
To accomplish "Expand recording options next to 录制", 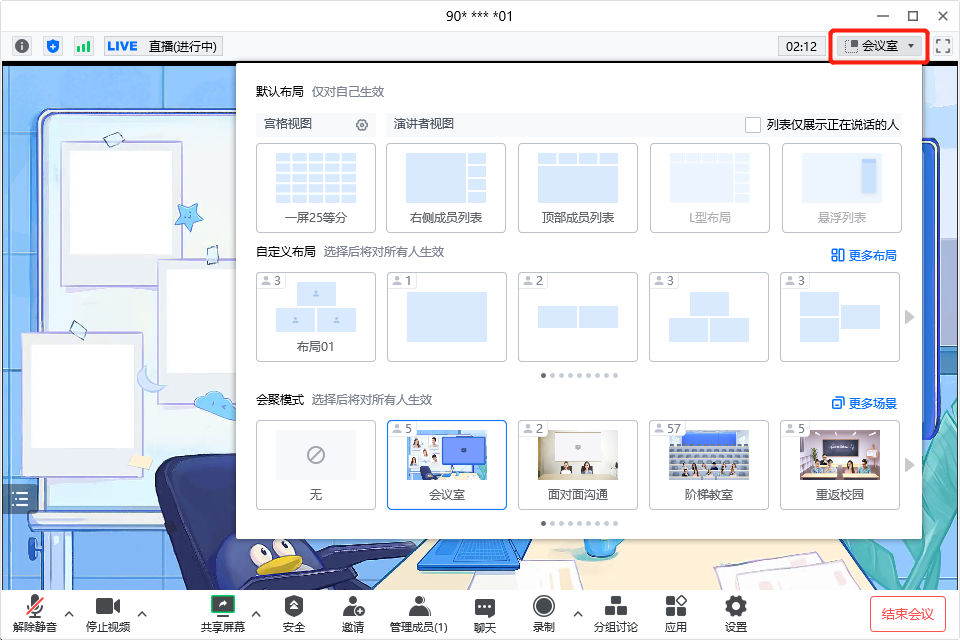I will pos(578,614).
